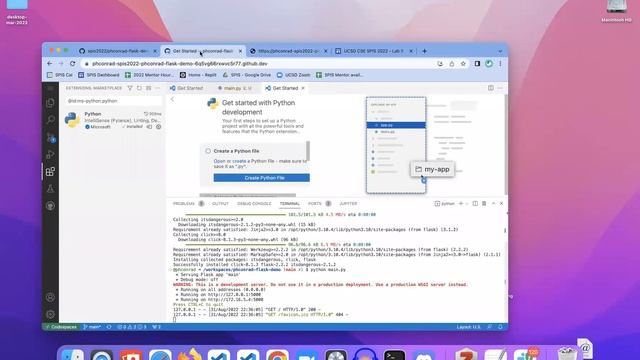Switch to the Jupyter panel tab
Screen dimensions: 640x360
click(348, 204)
